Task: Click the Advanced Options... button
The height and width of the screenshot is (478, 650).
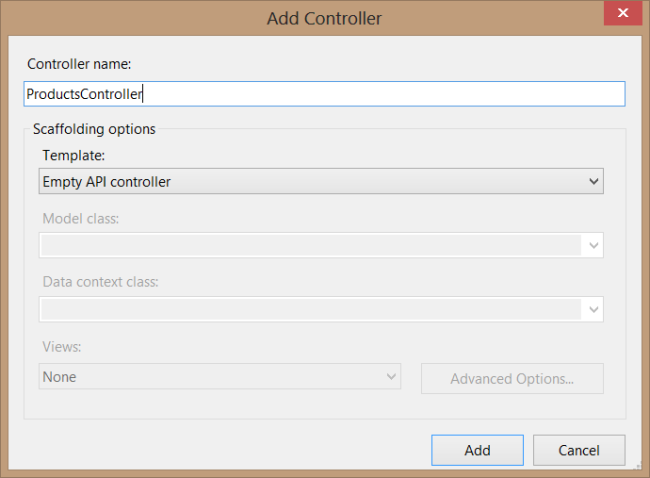Action: (x=512, y=379)
